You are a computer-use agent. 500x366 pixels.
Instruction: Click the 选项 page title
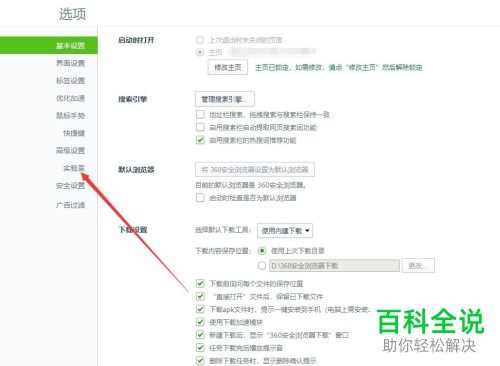[72, 14]
